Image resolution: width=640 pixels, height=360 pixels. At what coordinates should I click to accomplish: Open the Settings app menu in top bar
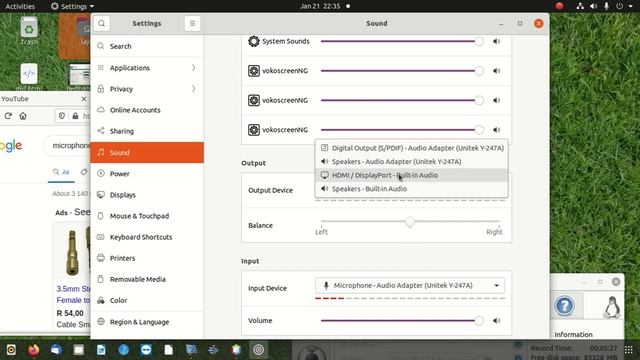tap(72, 6)
